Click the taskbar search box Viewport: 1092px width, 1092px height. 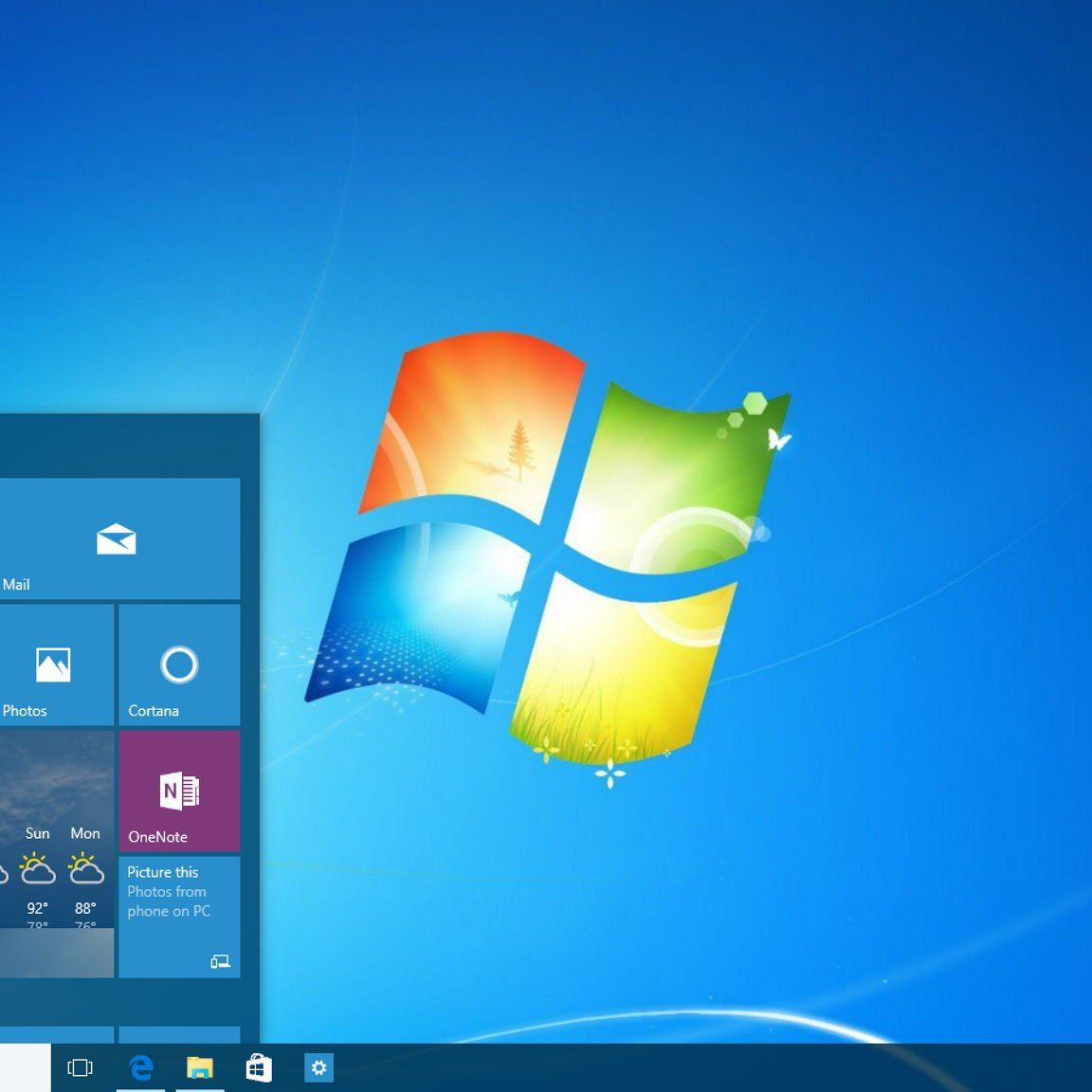point(25,1067)
